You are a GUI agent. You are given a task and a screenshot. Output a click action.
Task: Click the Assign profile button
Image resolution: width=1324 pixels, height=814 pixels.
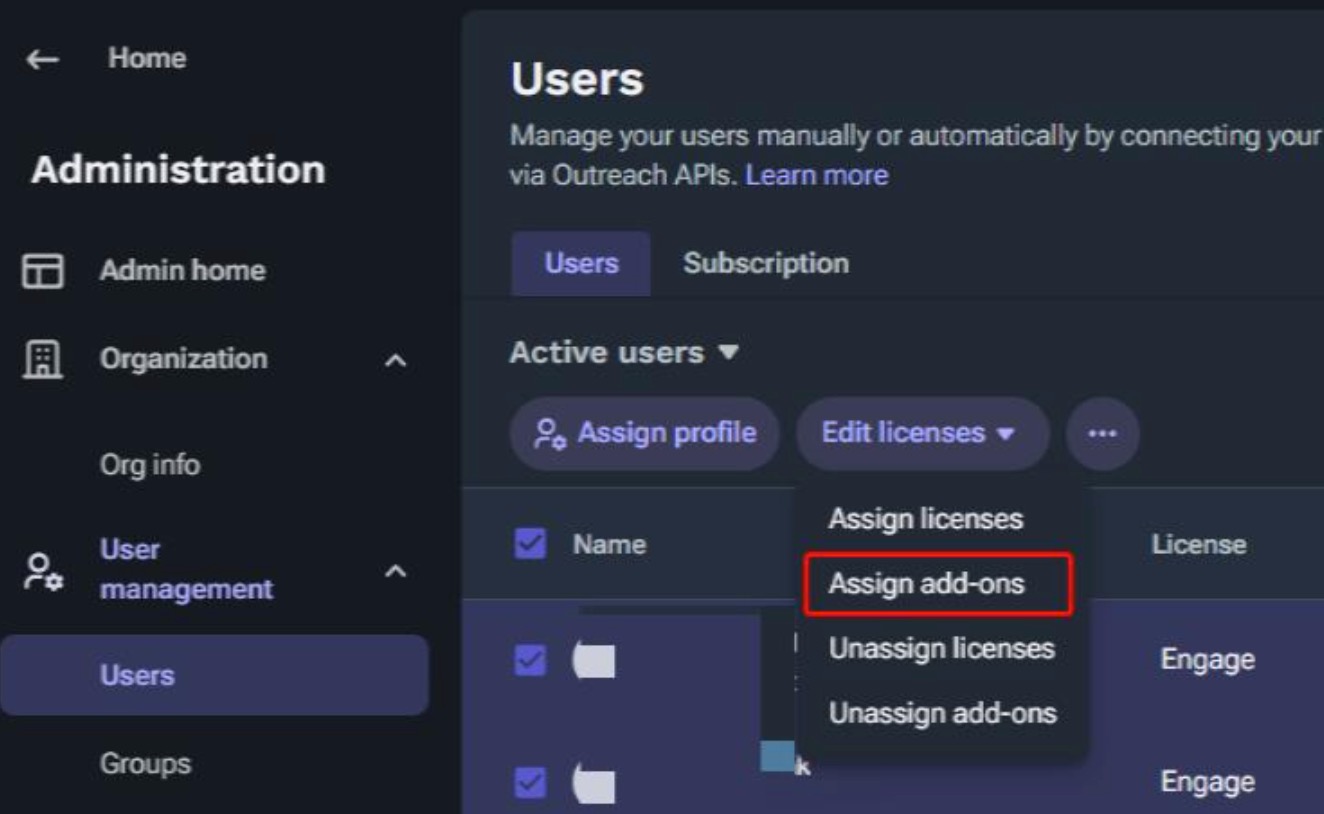point(645,434)
